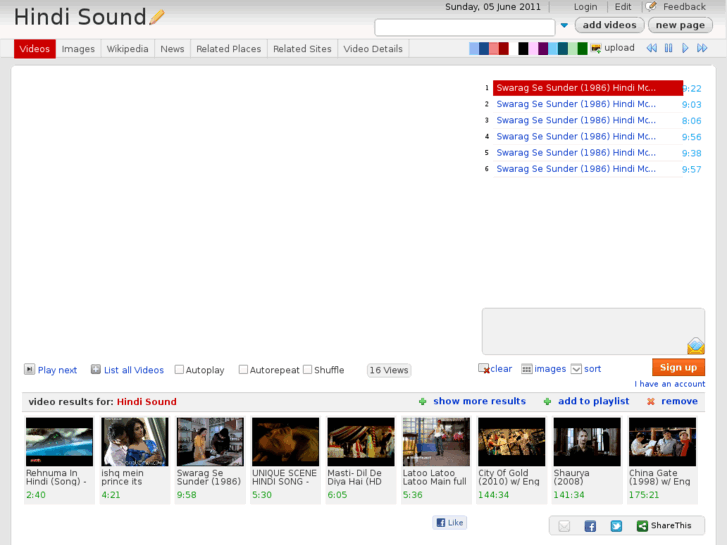Click the pencil edit icon beside Hindi Sound
Viewport: 727px width, 545px height.
(157, 18)
